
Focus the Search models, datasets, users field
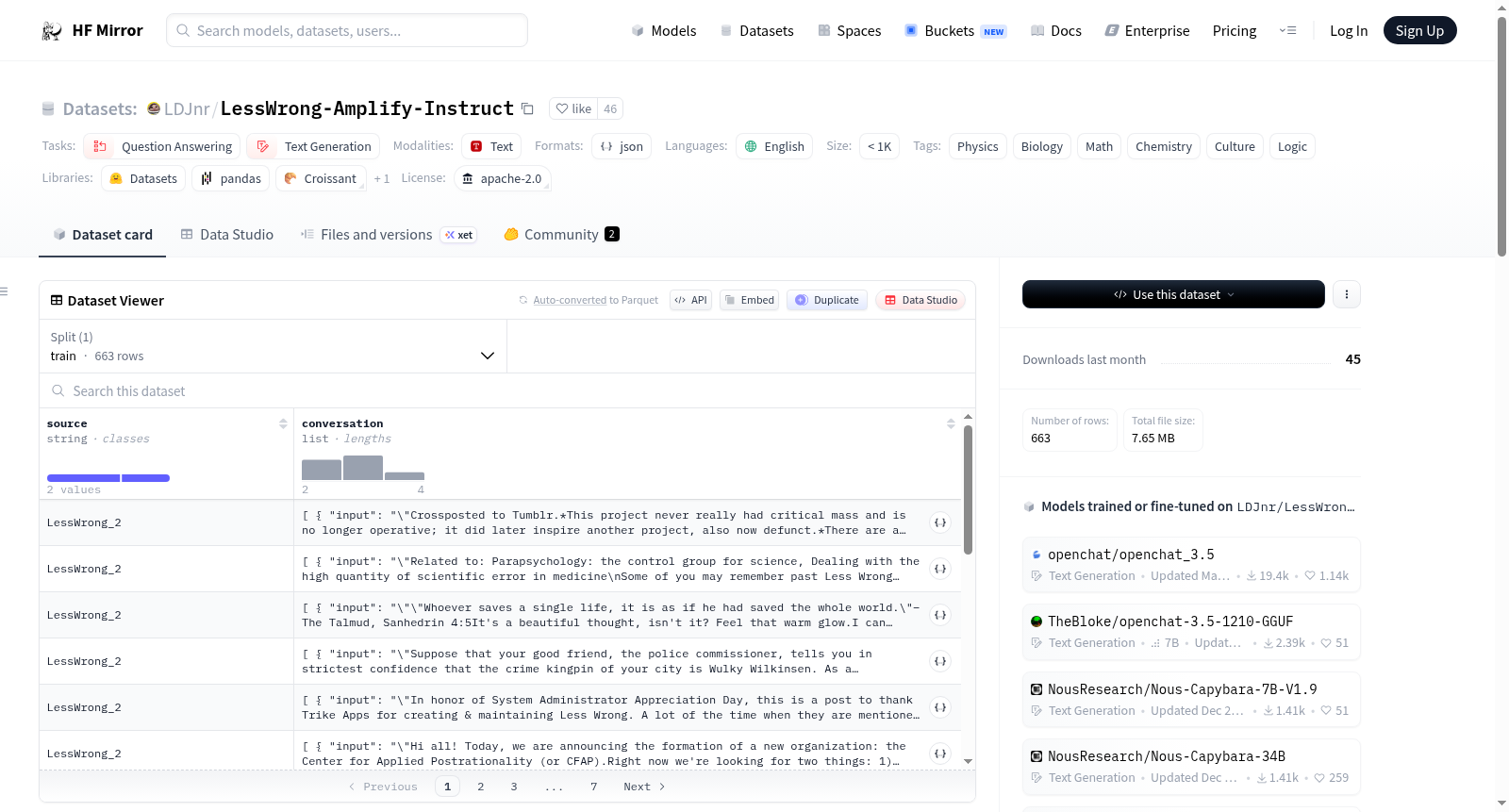pyautogui.click(x=347, y=30)
